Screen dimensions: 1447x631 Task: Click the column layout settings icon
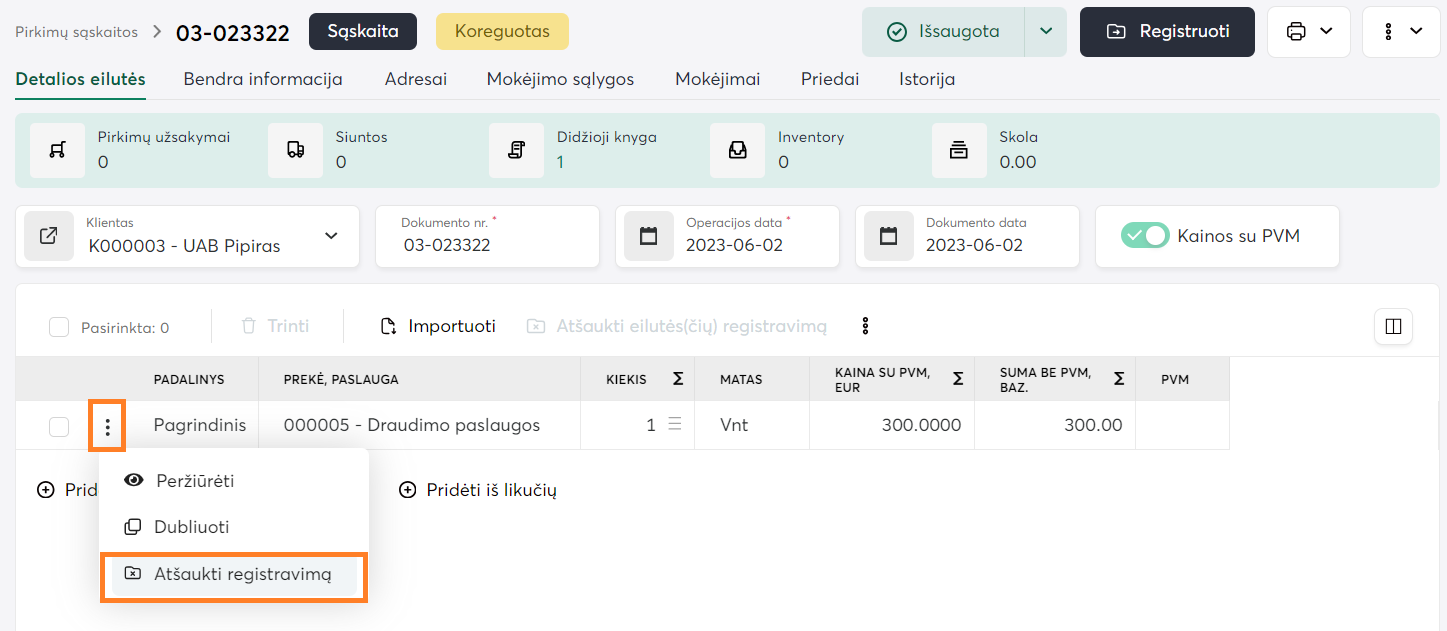coord(1393,326)
